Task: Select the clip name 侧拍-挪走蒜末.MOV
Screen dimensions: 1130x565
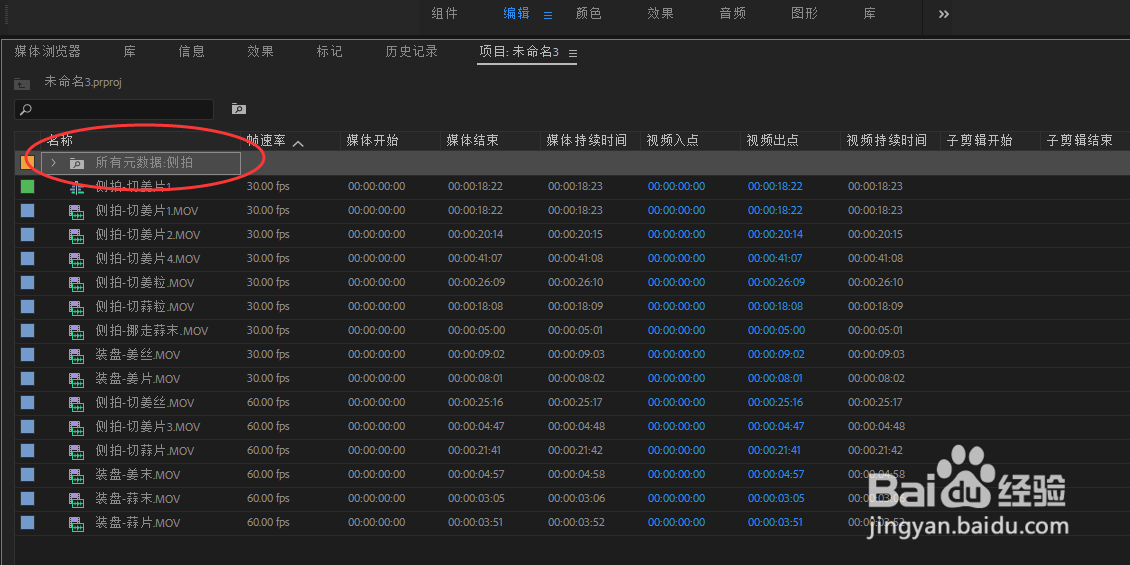Action: click(x=151, y=331)
